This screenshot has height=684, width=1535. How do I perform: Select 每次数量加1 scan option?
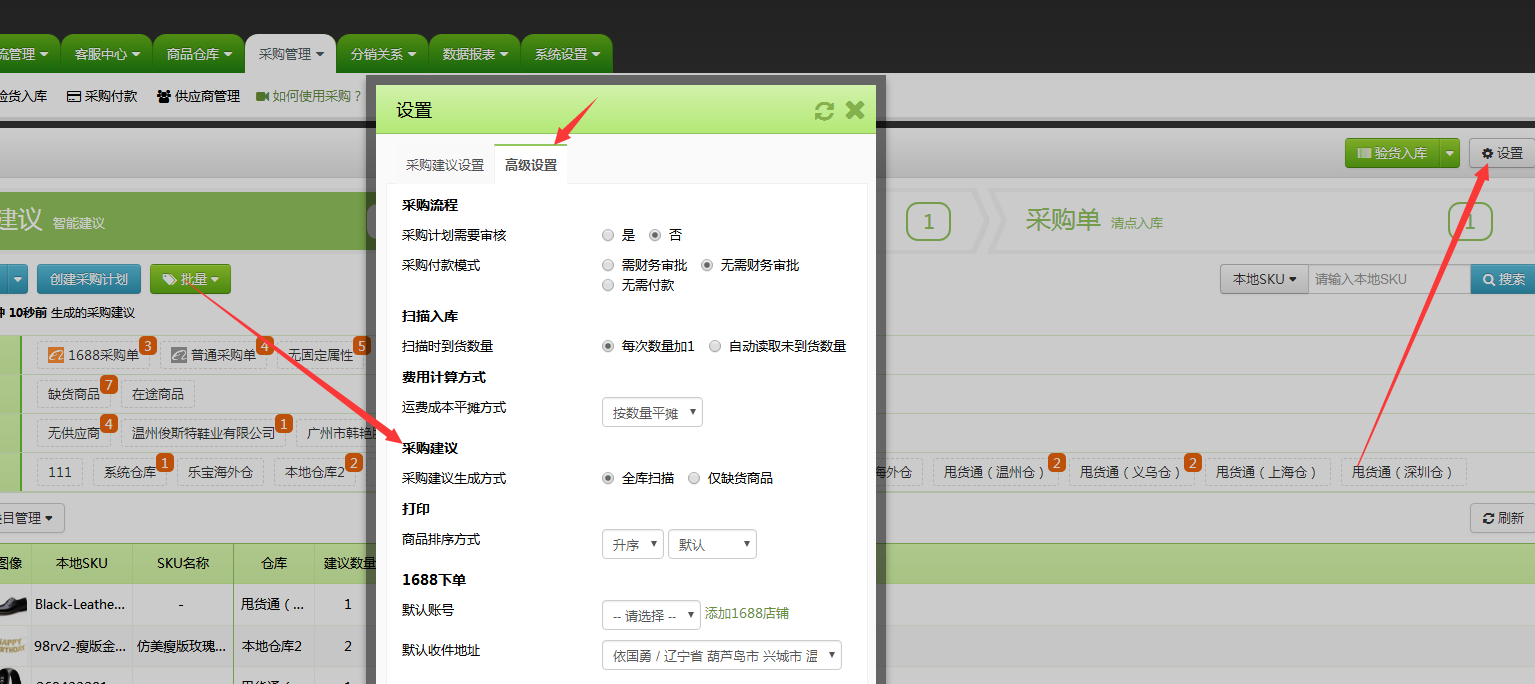608,346
